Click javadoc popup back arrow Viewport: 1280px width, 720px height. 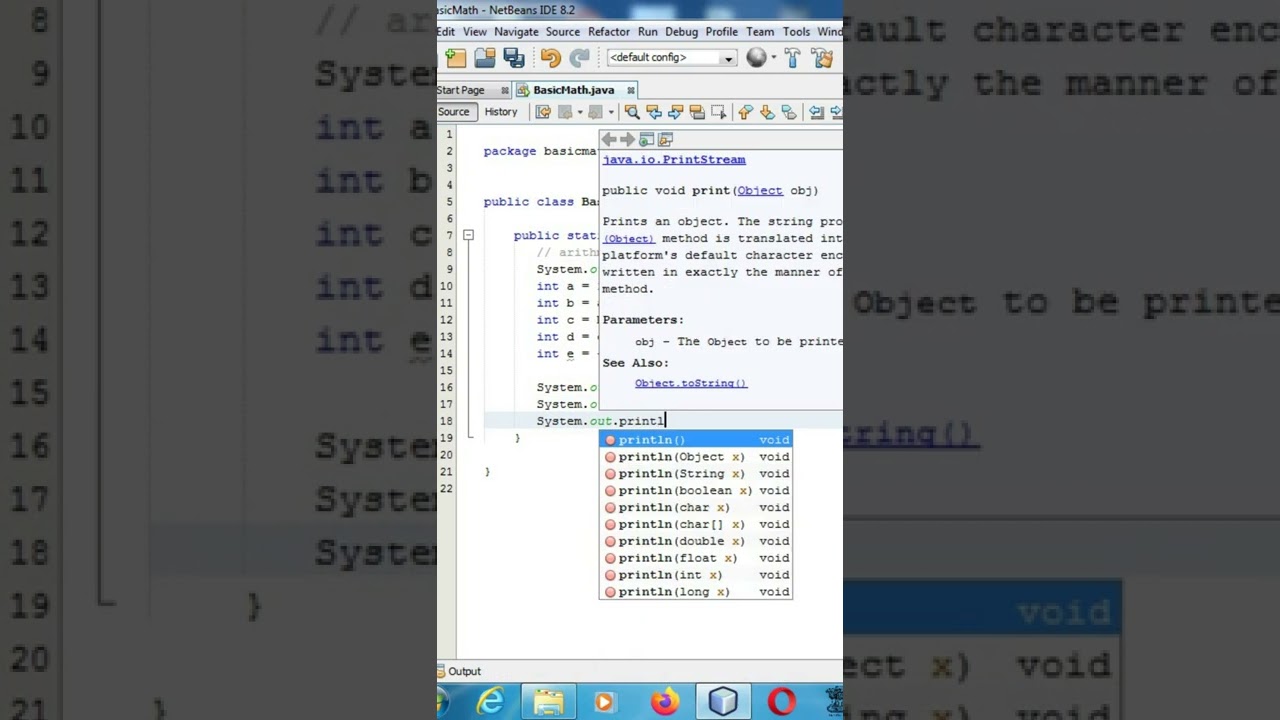(x=609, y=140)
